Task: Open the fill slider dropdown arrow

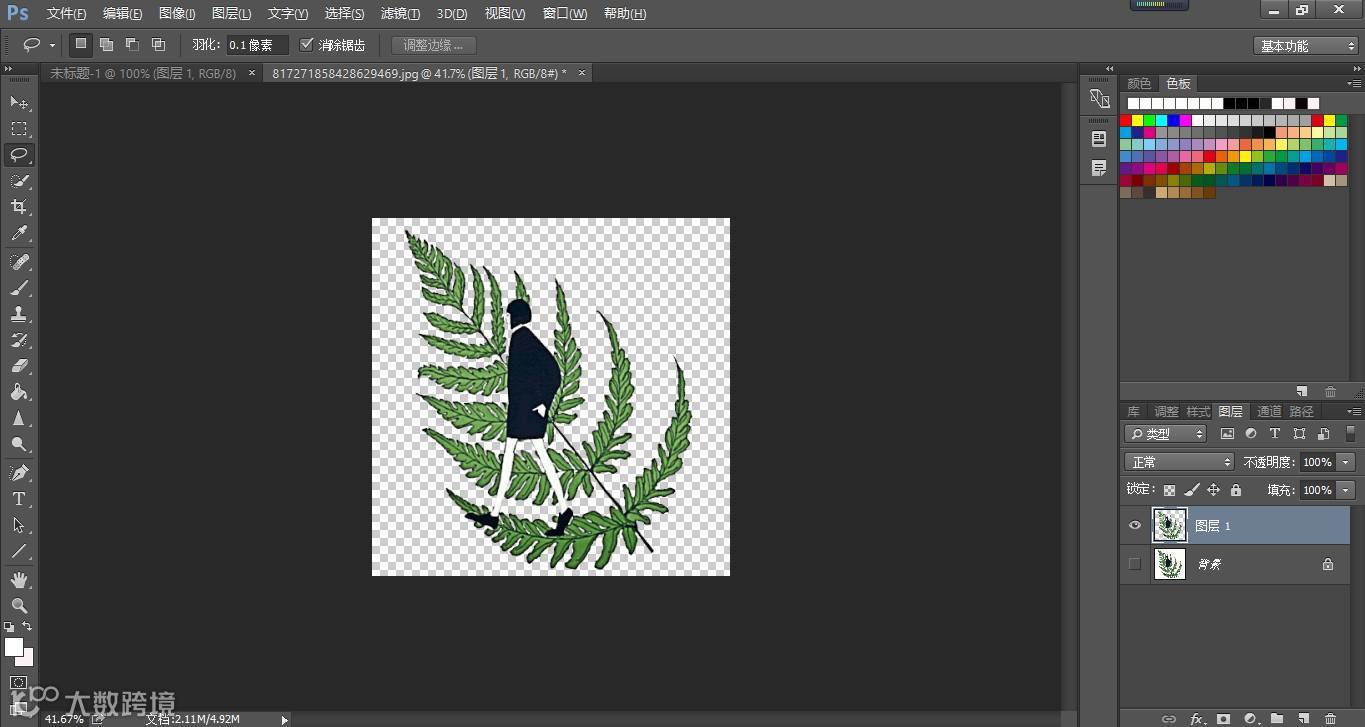Action: [1346, 490]
